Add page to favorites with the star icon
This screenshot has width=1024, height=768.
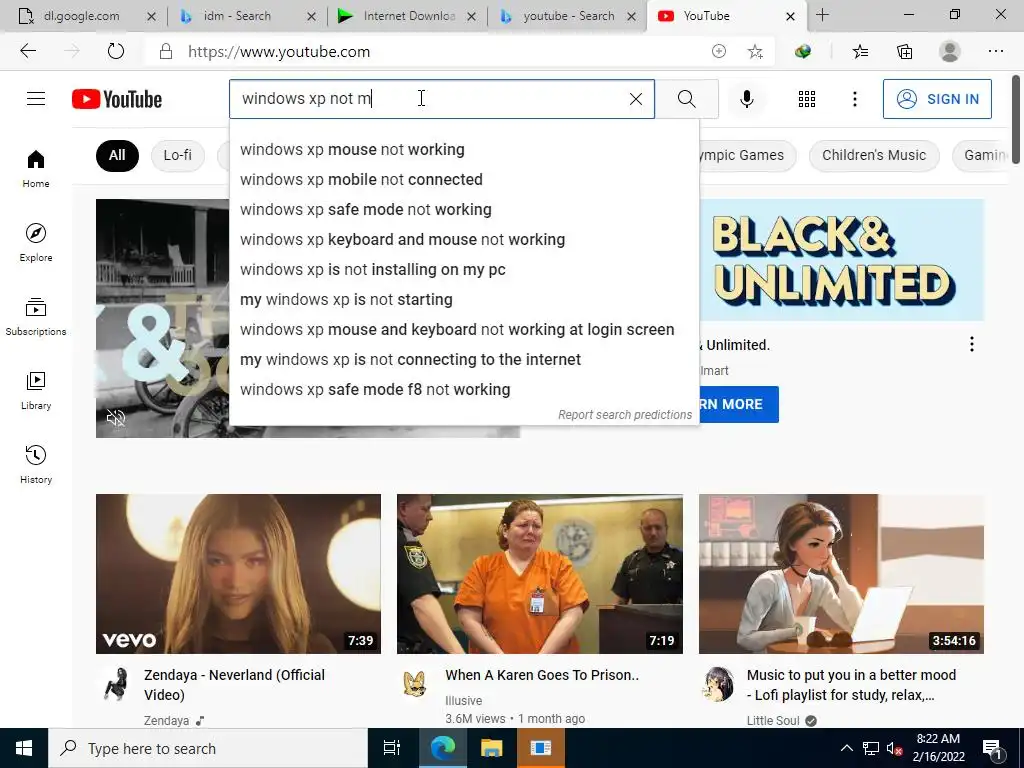click(755, 52)
